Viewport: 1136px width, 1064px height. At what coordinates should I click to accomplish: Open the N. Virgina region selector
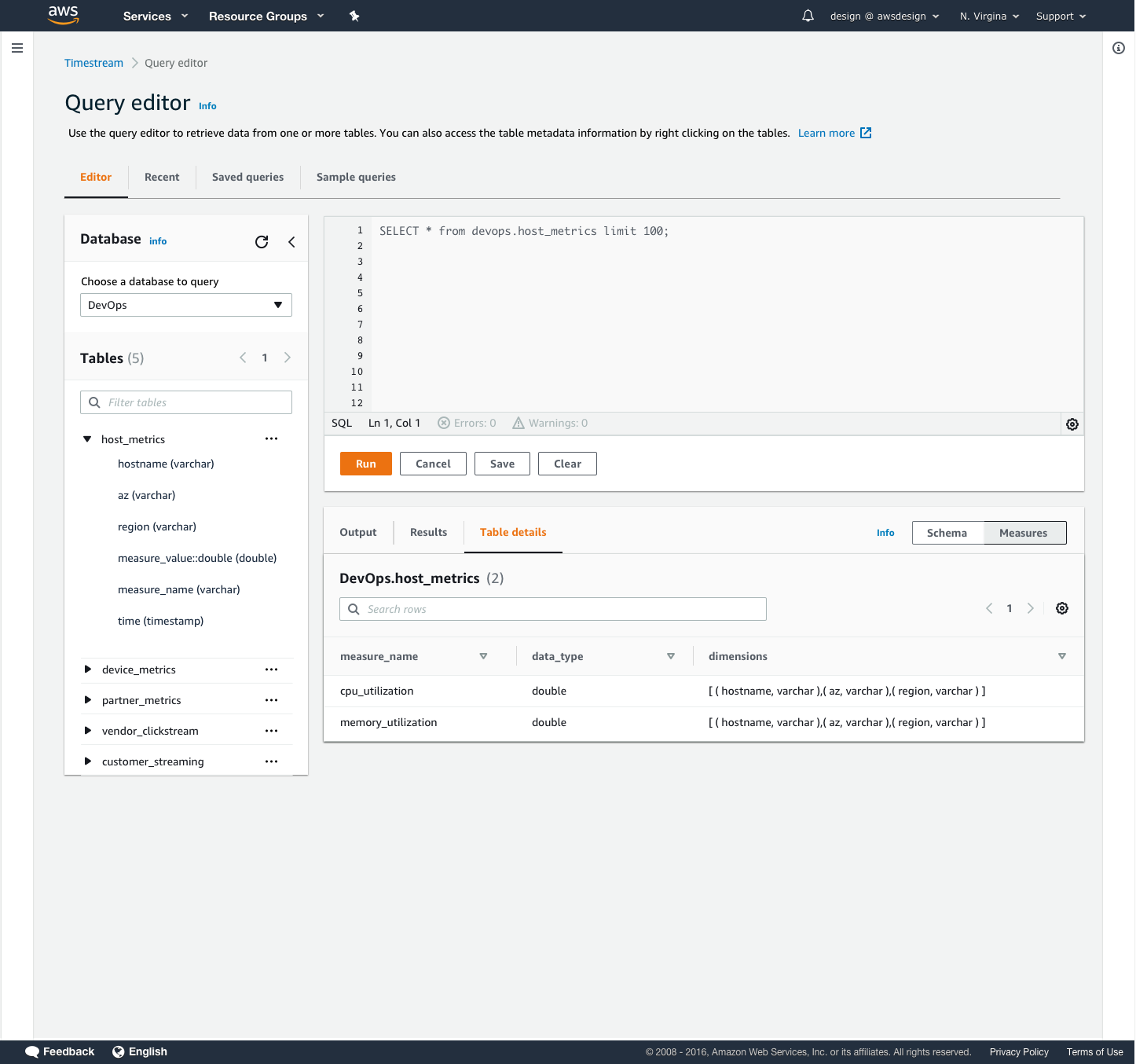tap(989, 16)
